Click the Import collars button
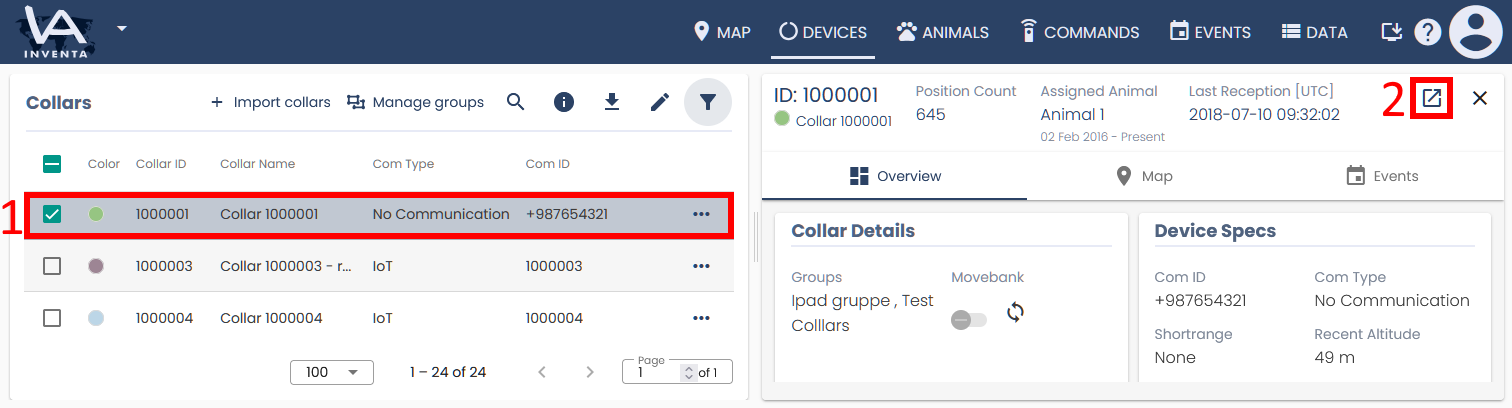The image size is (1512, 408). click(x=271, y=102)
